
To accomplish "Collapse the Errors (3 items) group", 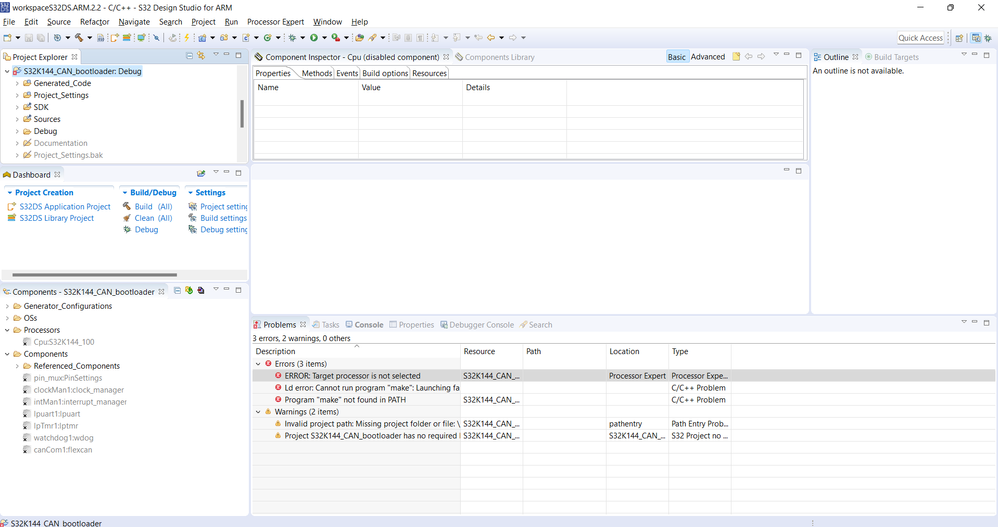I will (x=258, y=364).
